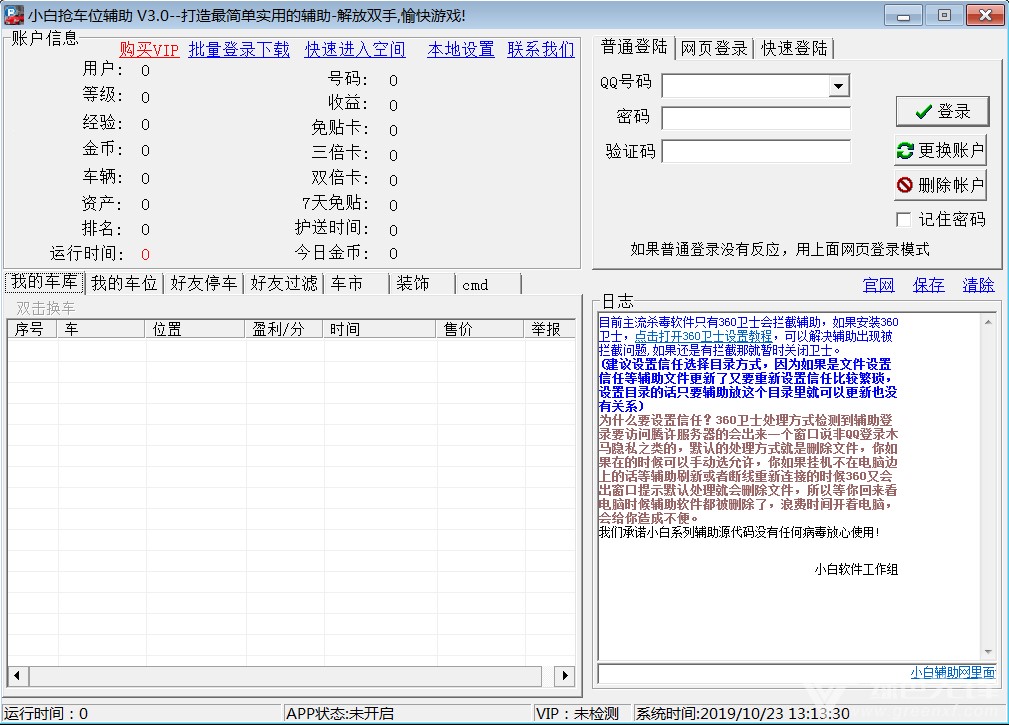This screenshot has height=725, width=1009.
Task: Switch to the 快速登陆 tab
Action: coord(794,48)
